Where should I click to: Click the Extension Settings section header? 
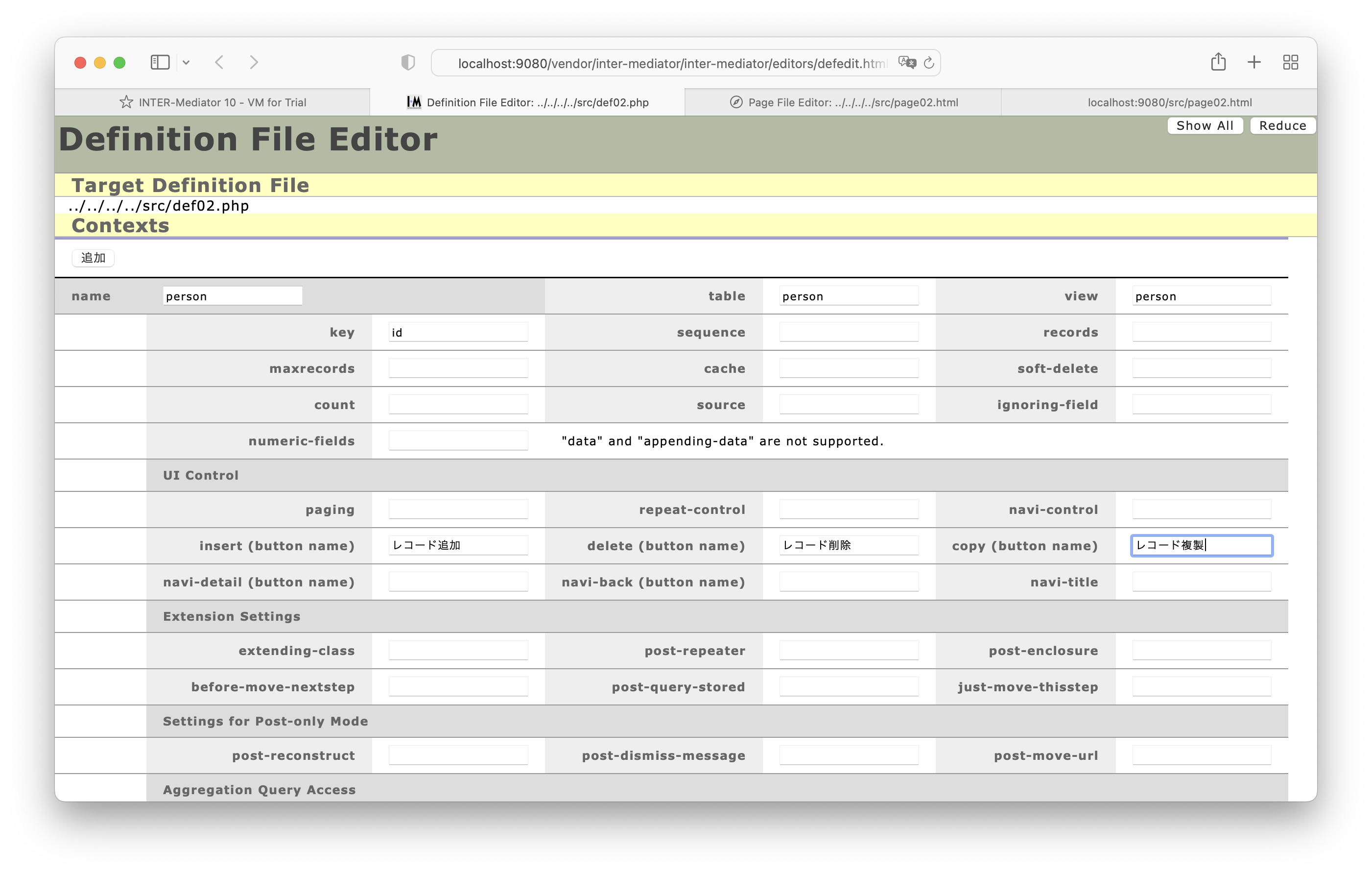pyautogui.click(x=717, y=616)
